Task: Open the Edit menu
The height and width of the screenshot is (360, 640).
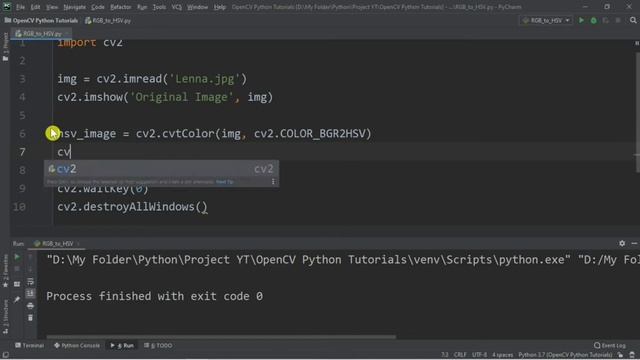Action: (36, 7)
